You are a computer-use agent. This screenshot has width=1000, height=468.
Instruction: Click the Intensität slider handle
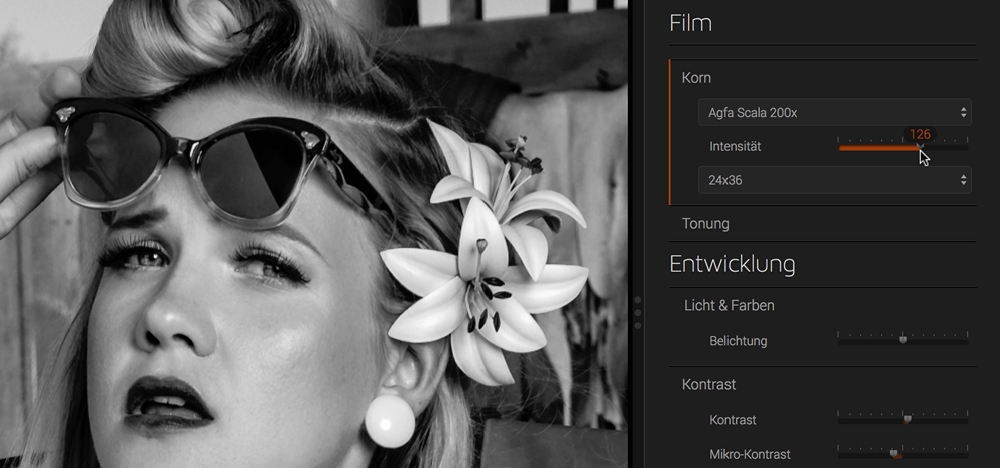click(x=920, y=147)
